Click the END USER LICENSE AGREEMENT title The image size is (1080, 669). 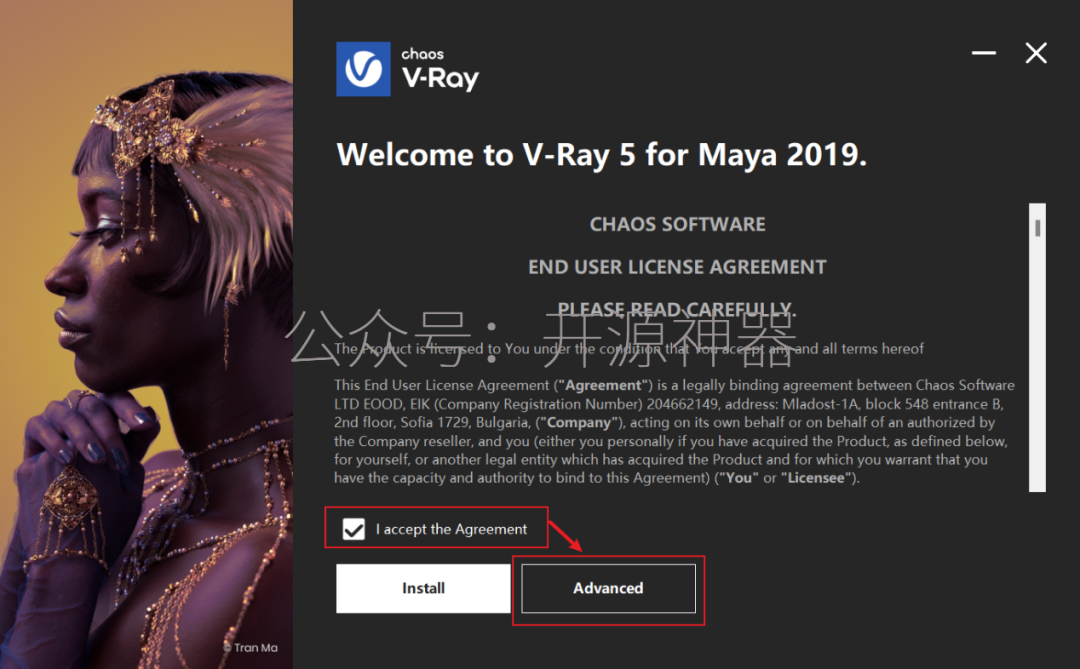[x=677, y=267]
